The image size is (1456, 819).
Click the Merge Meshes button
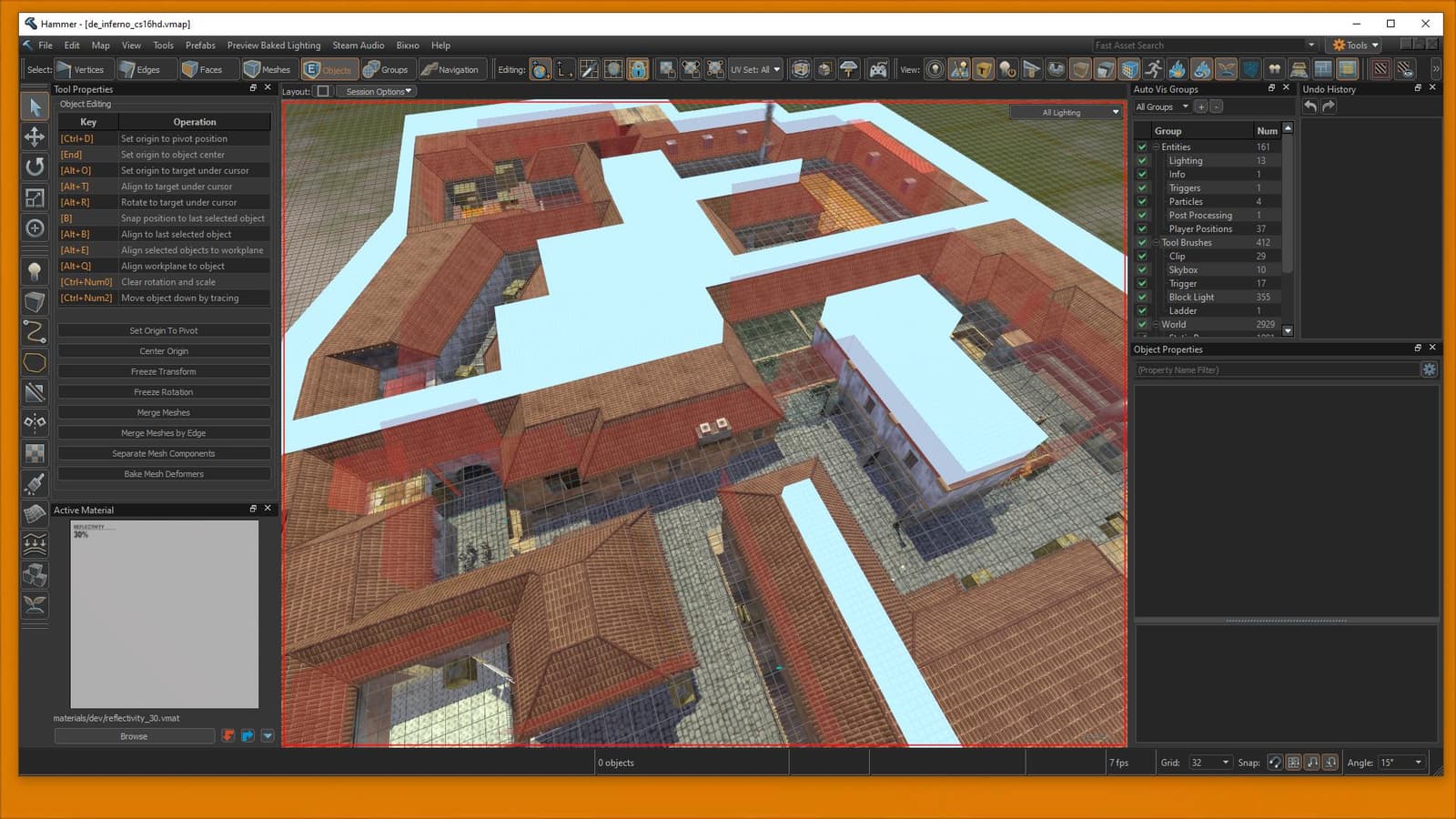164,412
